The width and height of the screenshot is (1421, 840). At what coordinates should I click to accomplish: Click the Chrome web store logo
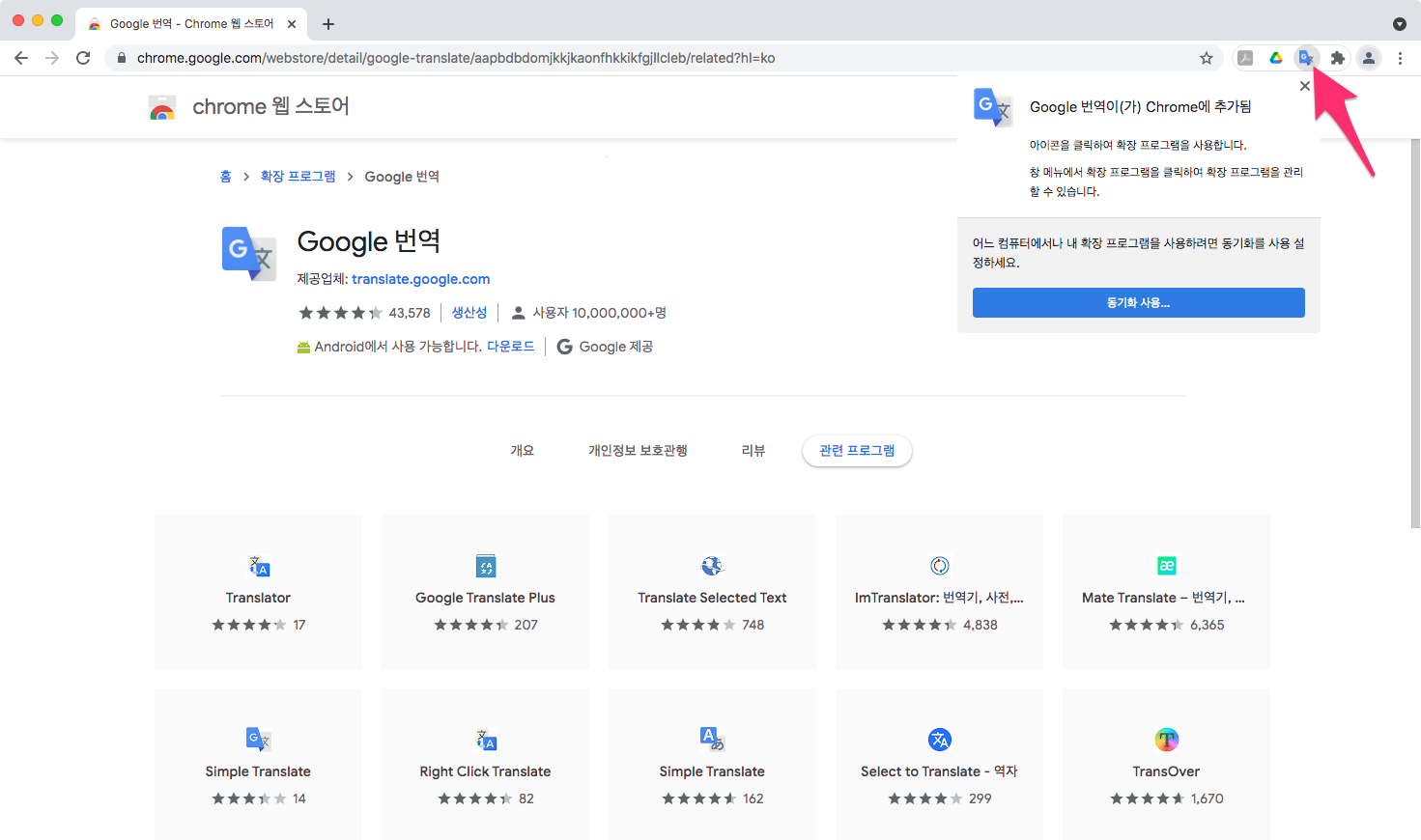[x=162, y=107]
